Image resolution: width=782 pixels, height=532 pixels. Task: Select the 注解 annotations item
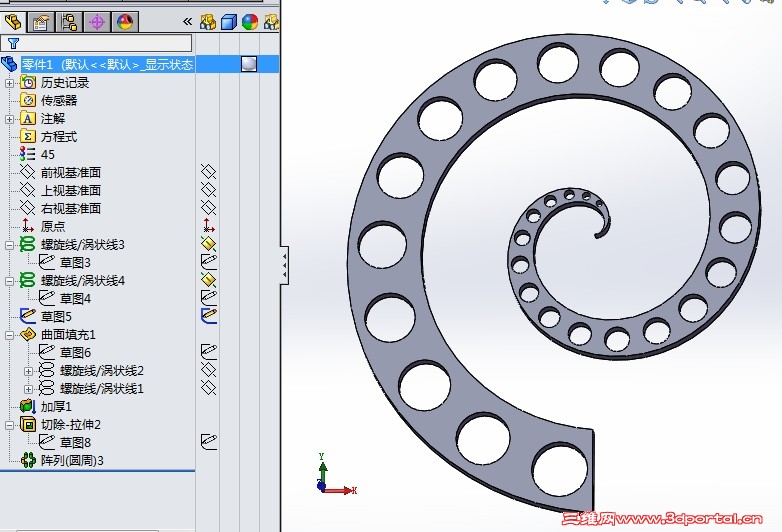(x=53, y=119)
